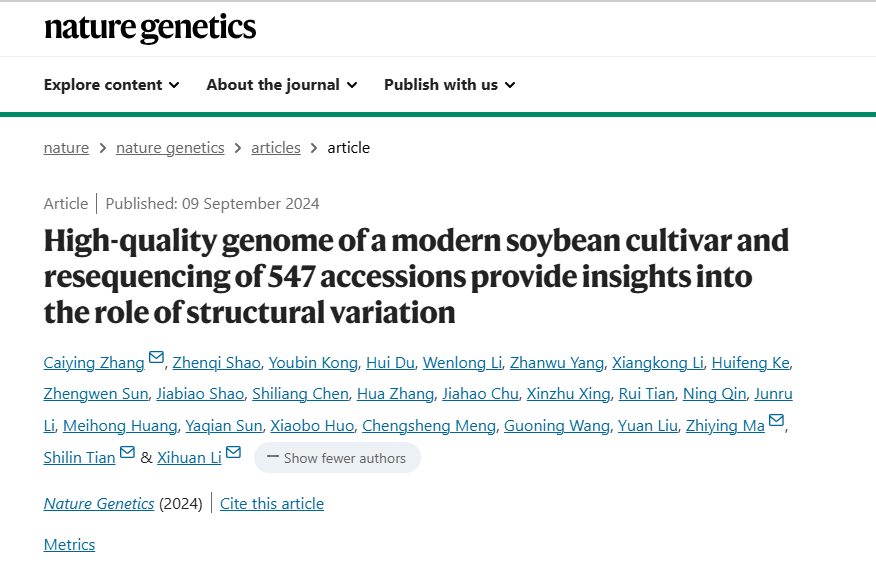Image resolution: width=876 pixels, height=587 pixels.
Task: Open nature genetics breadcrumb link
Action: click(x=170, y=148)
